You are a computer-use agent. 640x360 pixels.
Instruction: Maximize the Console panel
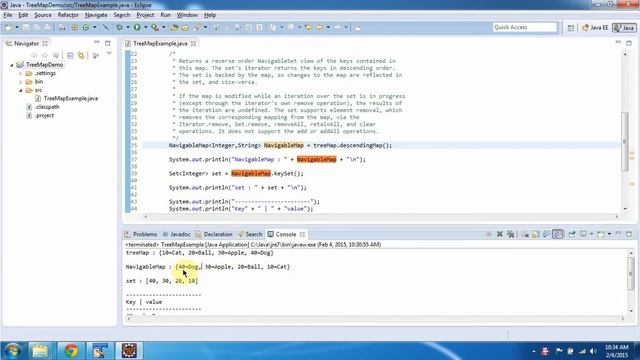coord(629,234)
